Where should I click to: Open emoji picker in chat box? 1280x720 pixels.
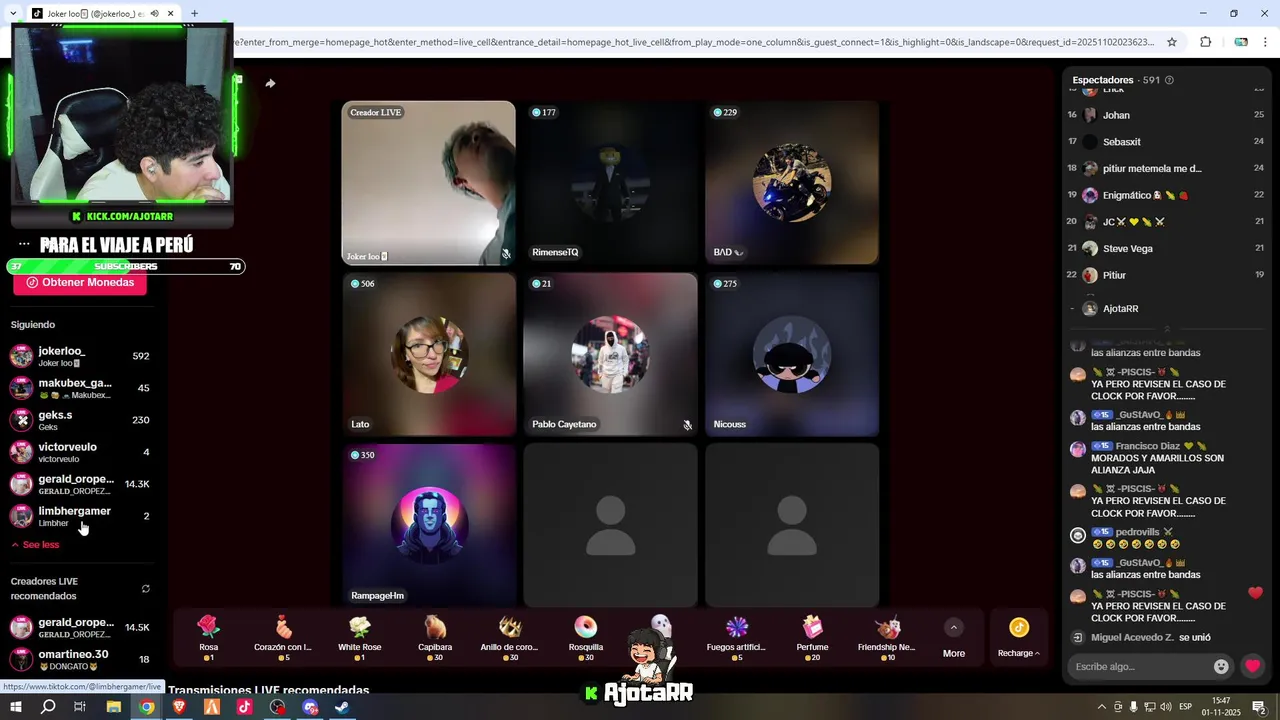(x=1221, y=666)
